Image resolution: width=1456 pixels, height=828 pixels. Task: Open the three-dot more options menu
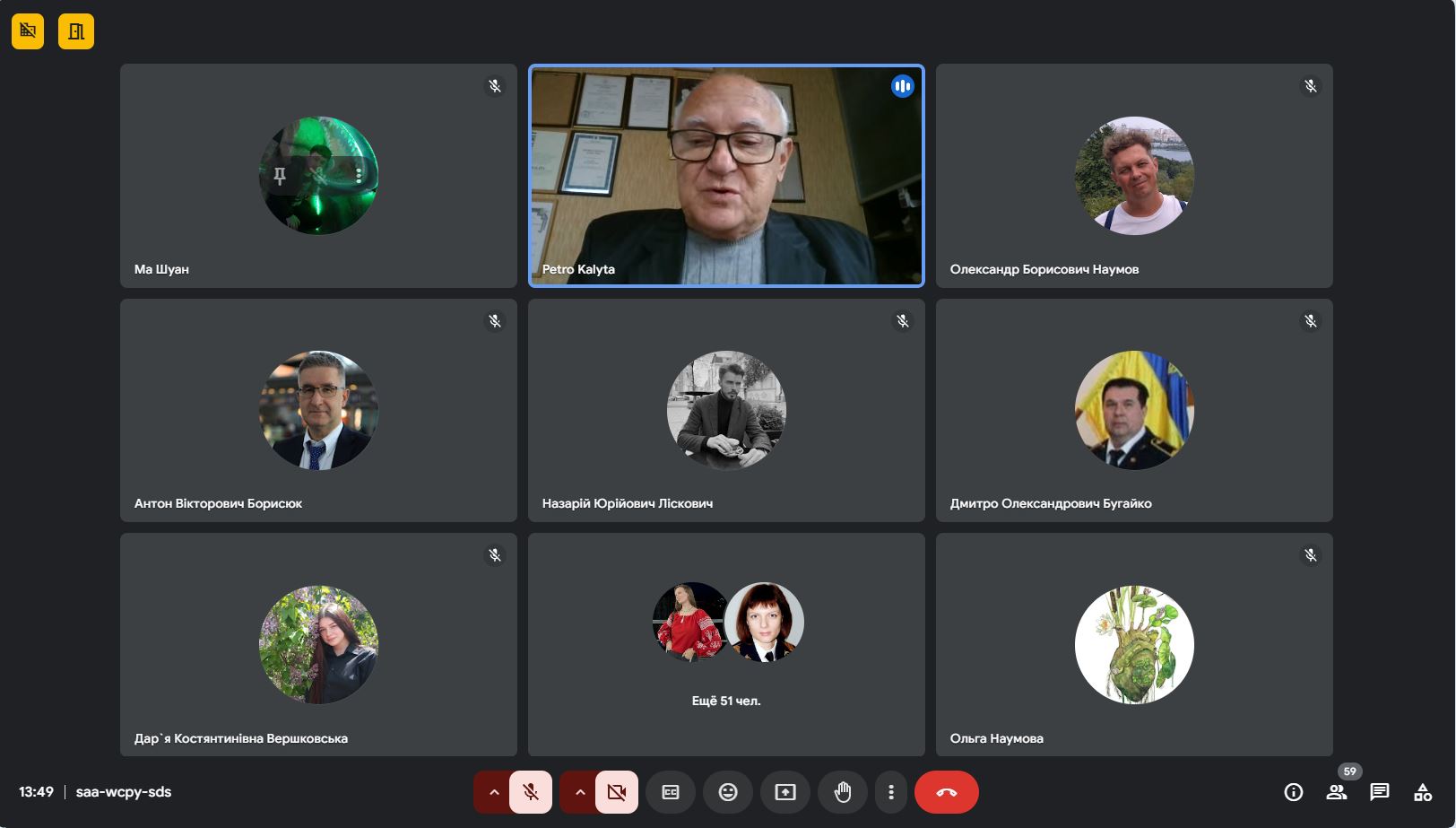(x=890, y=792)
